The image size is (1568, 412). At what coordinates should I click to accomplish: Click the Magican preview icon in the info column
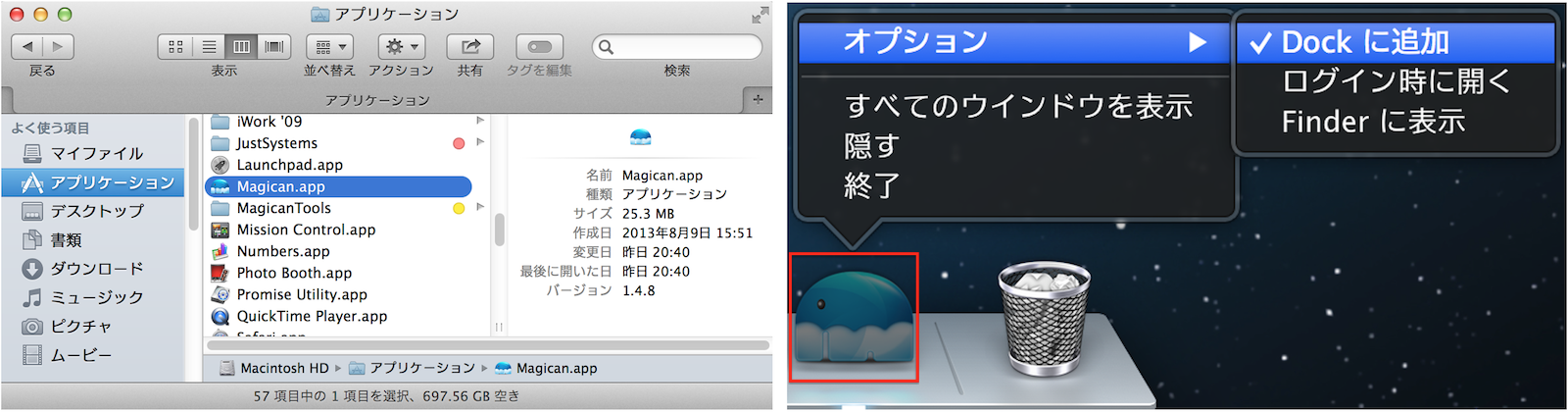click(x=640, y=137)
